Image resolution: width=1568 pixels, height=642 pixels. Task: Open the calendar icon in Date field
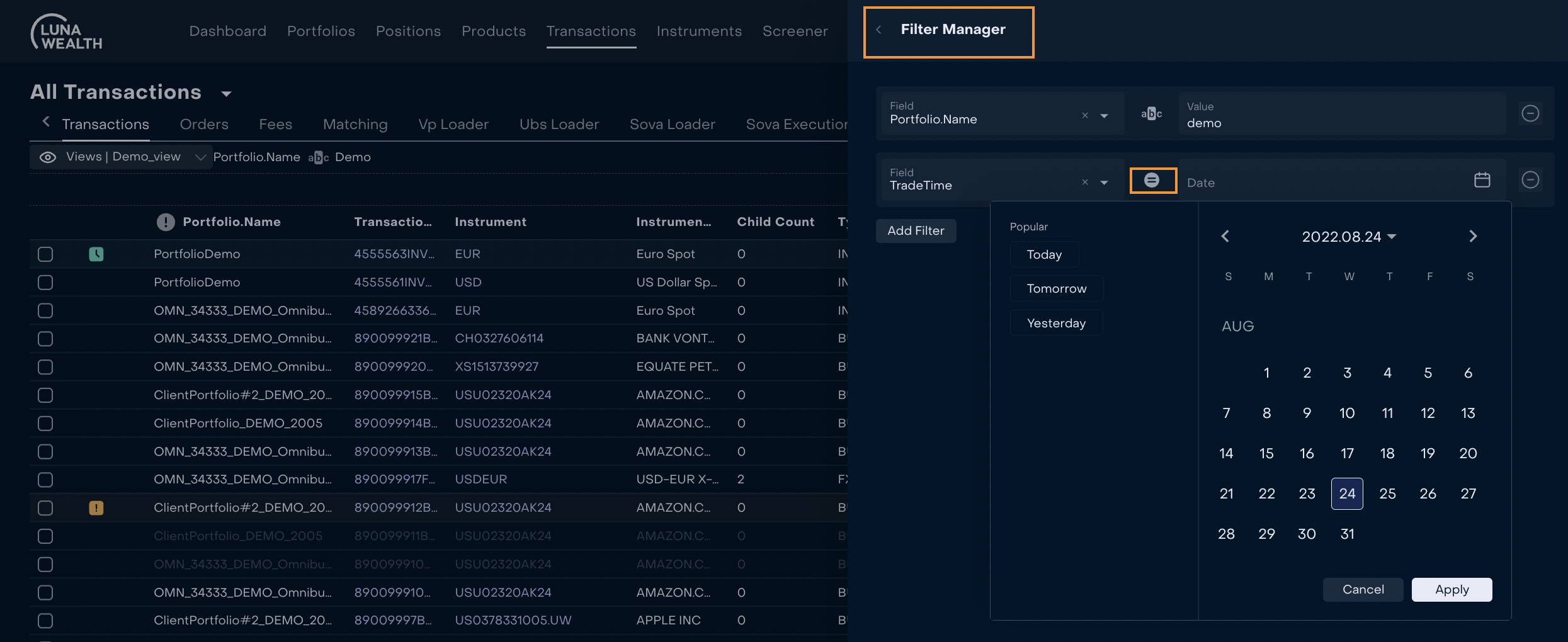tap(1482, 181)
